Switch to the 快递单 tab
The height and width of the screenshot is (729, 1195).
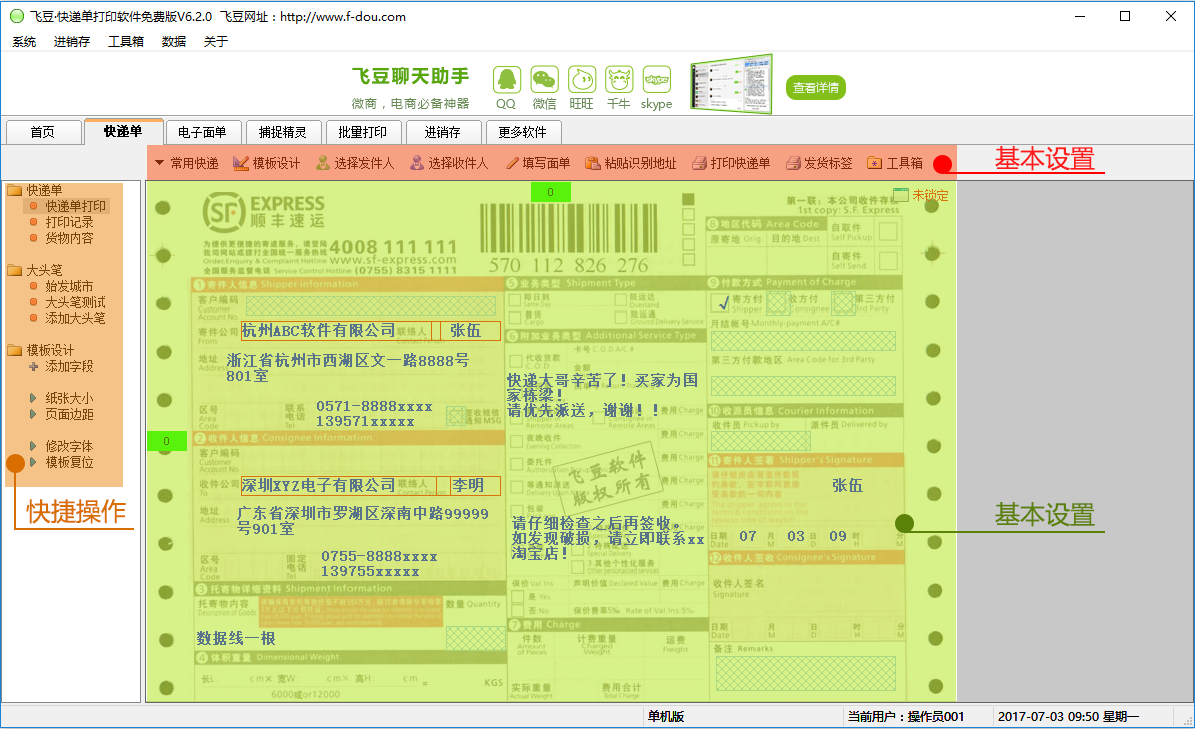(x=123, y=131)
